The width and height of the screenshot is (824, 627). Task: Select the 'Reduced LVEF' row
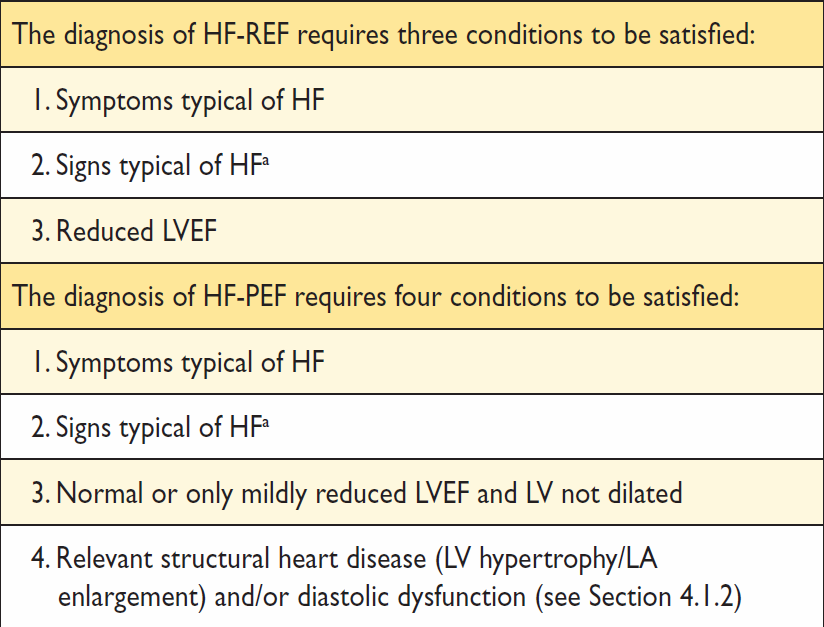[412, 231]
